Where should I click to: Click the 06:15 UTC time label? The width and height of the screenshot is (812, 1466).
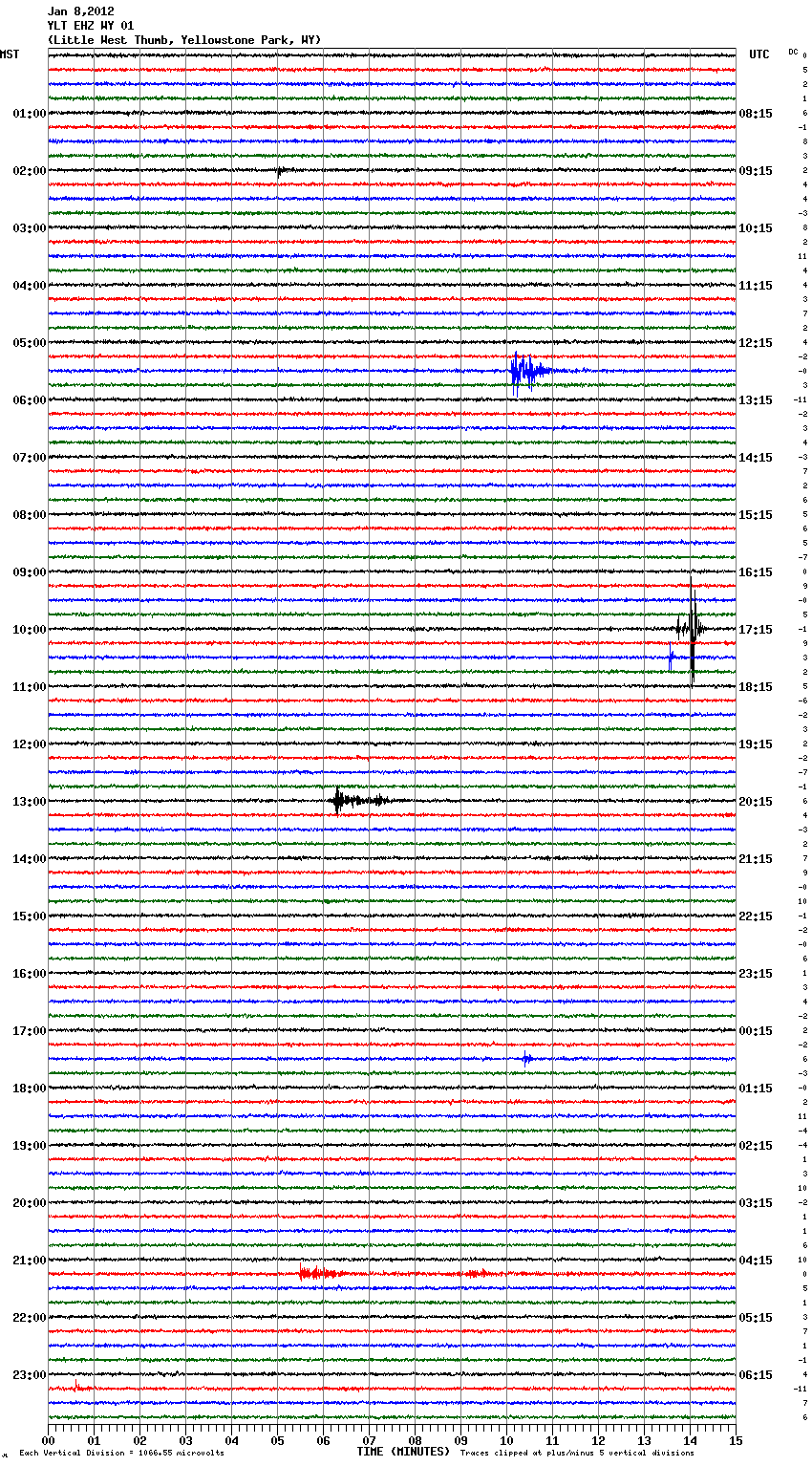pyautogui.click(x=756, y=1375)
